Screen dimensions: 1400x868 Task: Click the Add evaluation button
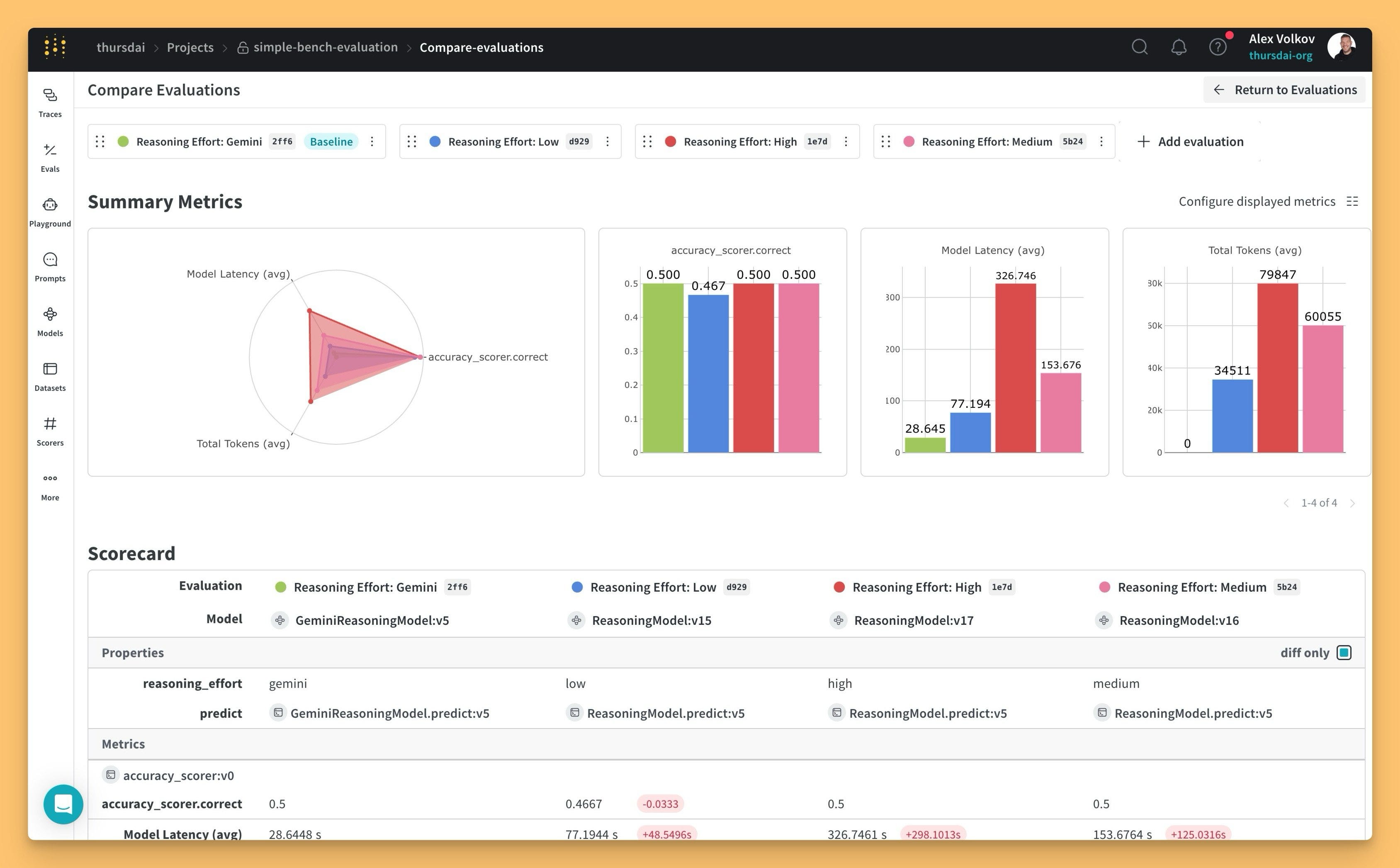[1191, 141]
